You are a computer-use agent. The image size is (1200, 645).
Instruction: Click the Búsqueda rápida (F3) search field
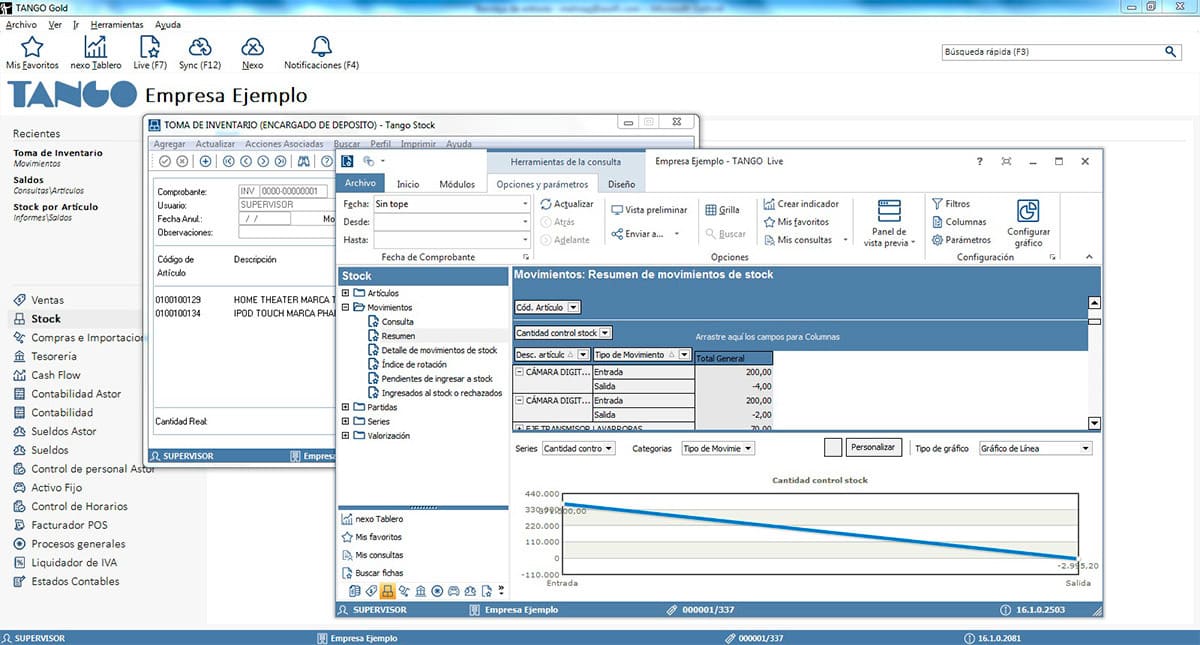coord(1052,51)
